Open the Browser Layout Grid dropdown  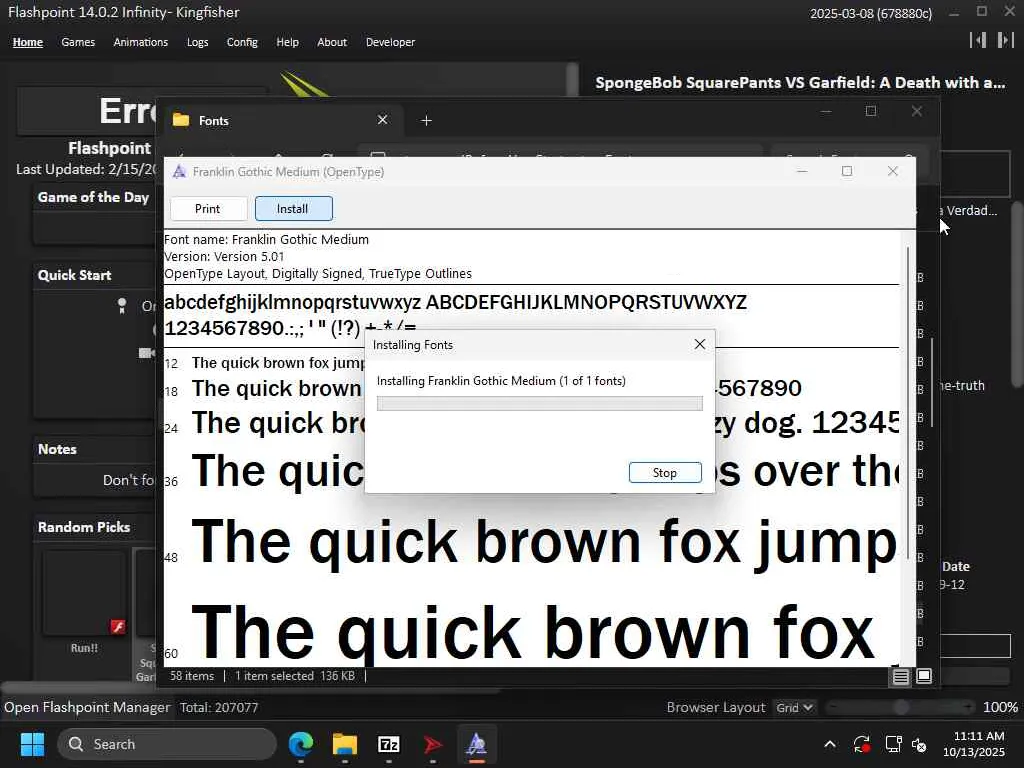click(x=793, y=708)
